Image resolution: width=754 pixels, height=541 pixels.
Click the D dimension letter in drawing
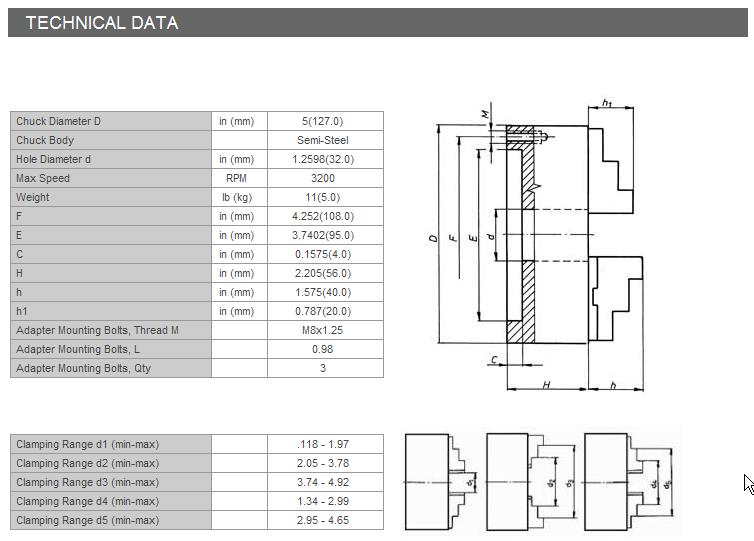pos(433,238)
